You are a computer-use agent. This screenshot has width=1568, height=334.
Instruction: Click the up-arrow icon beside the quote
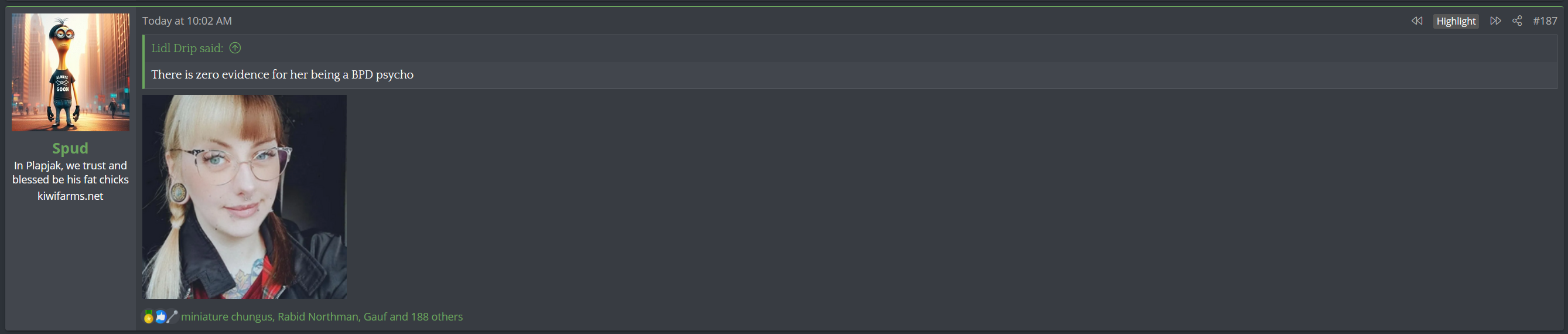pos(235,48)
